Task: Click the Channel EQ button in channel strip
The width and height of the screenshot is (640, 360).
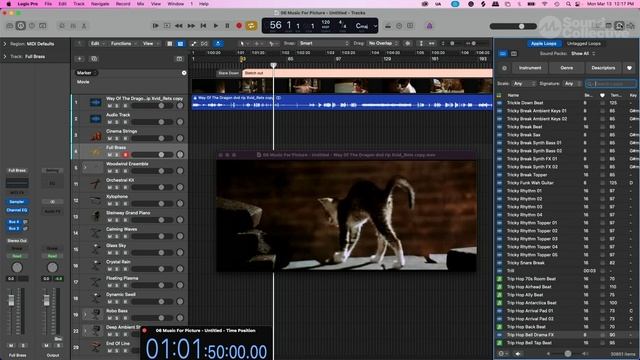Action: [x=17, y=210]
